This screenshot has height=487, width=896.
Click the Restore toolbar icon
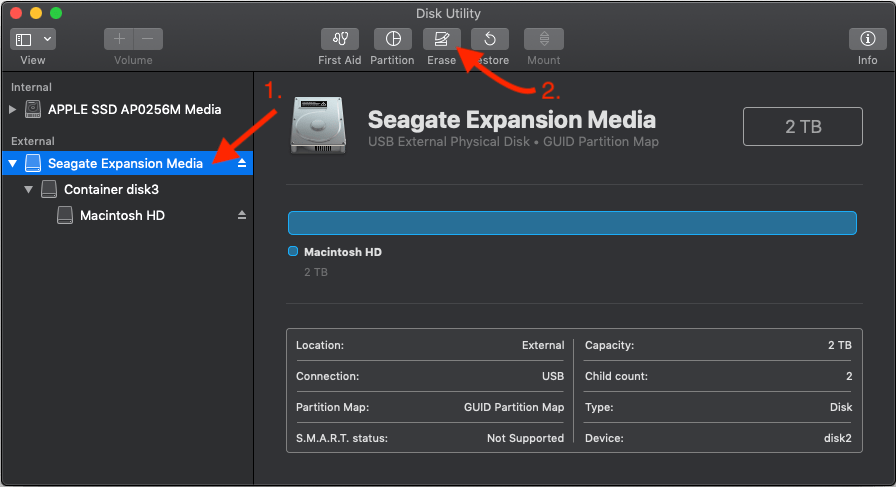490,39
